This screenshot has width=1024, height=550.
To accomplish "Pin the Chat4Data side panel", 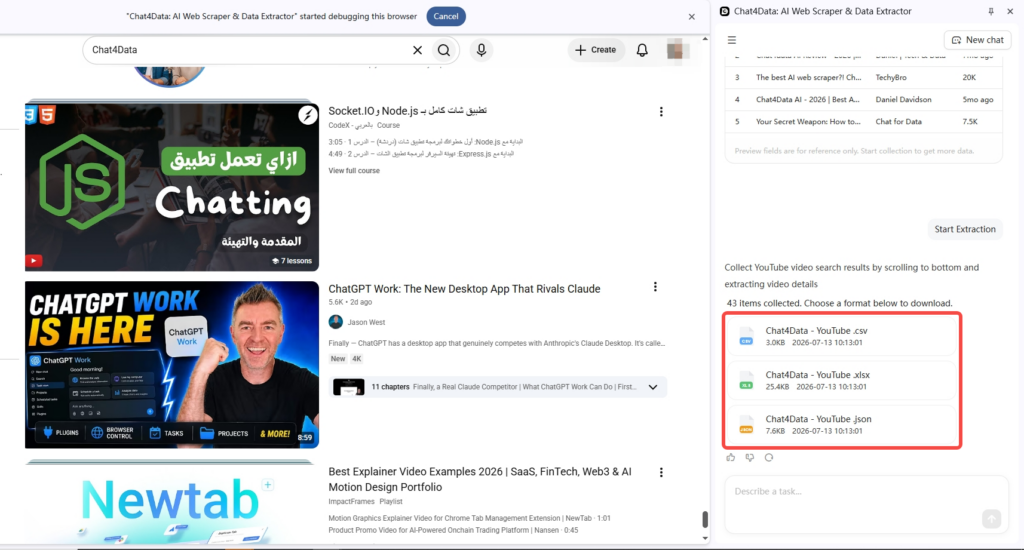I will click(x=991, y=11).
